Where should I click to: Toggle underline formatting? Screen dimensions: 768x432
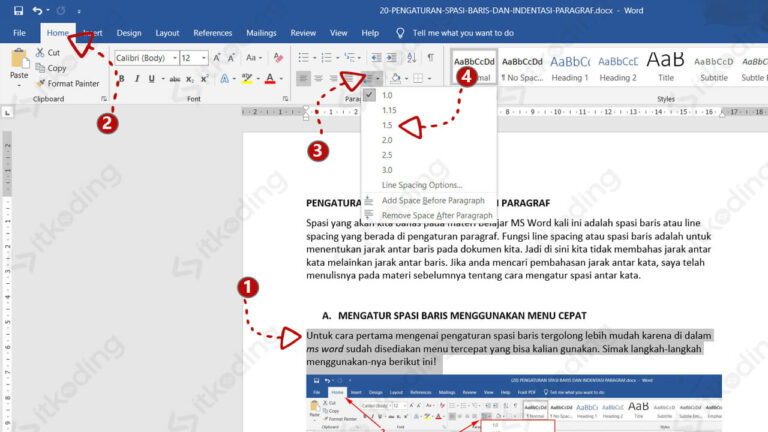151,78
